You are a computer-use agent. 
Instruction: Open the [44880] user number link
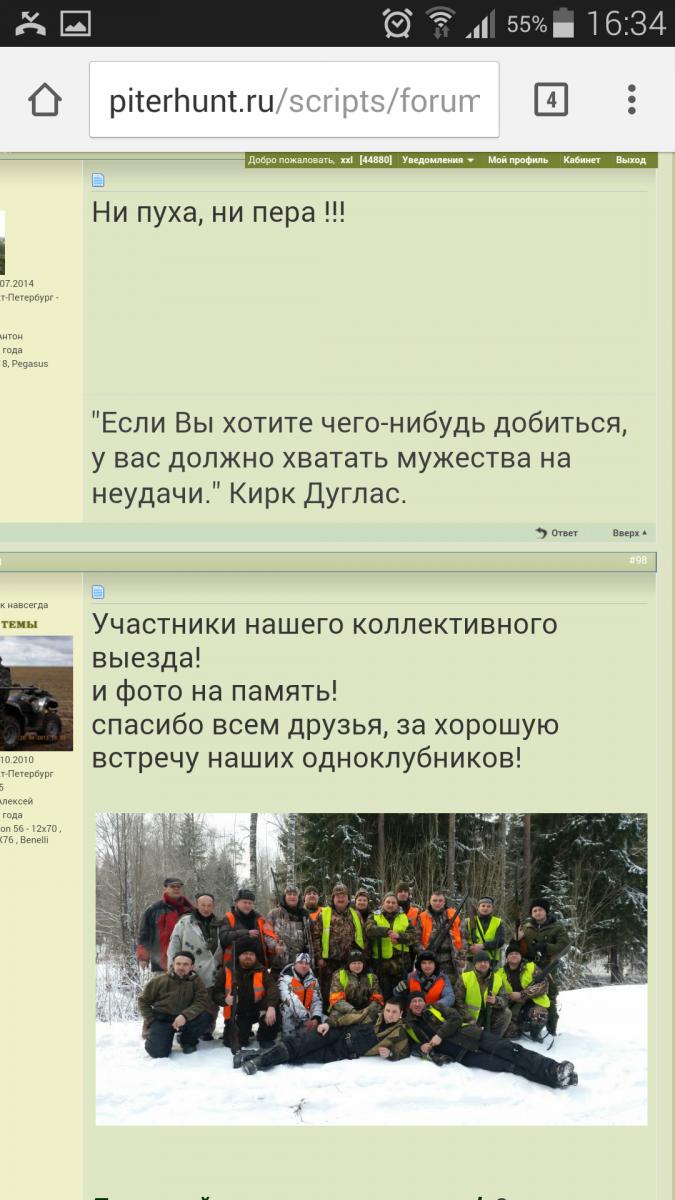[x=375, y=160]
